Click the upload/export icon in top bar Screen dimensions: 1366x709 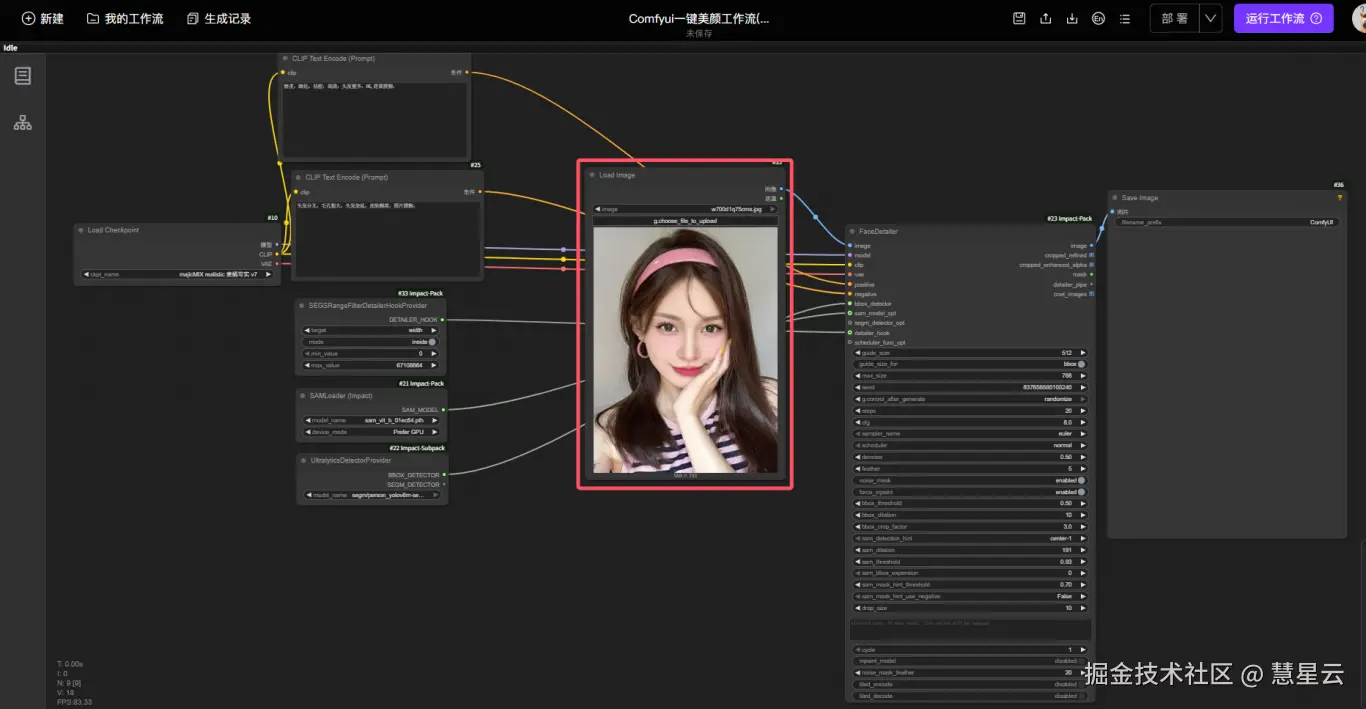click(1046, 18)
